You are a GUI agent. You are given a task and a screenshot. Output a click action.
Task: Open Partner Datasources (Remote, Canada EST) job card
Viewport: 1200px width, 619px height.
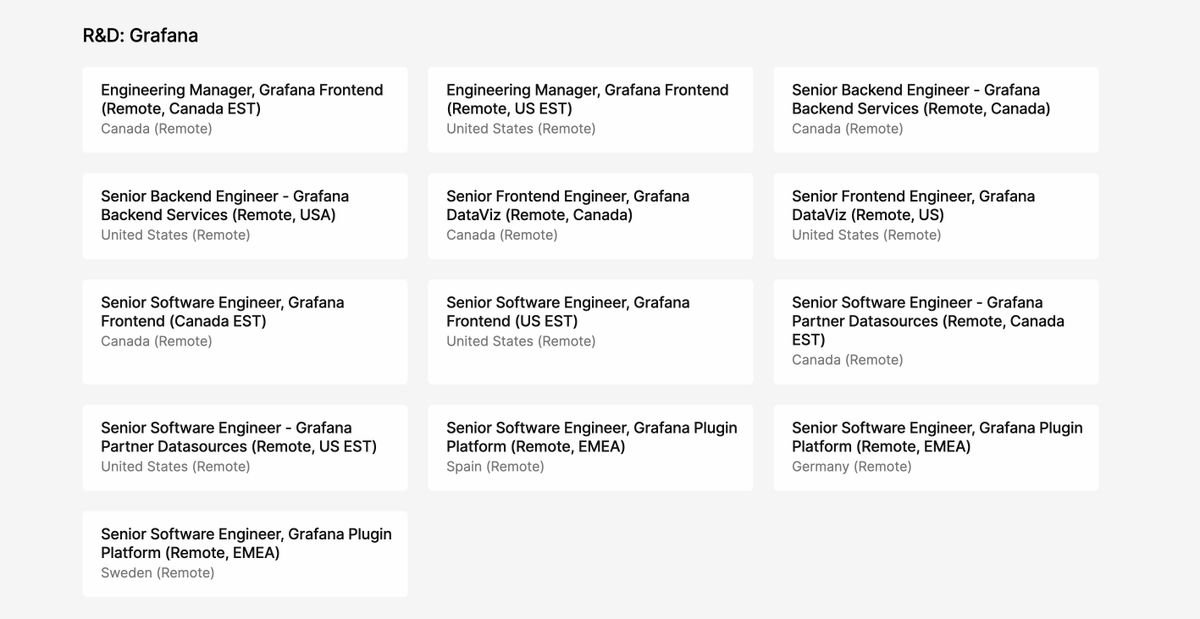coord(936,332)
